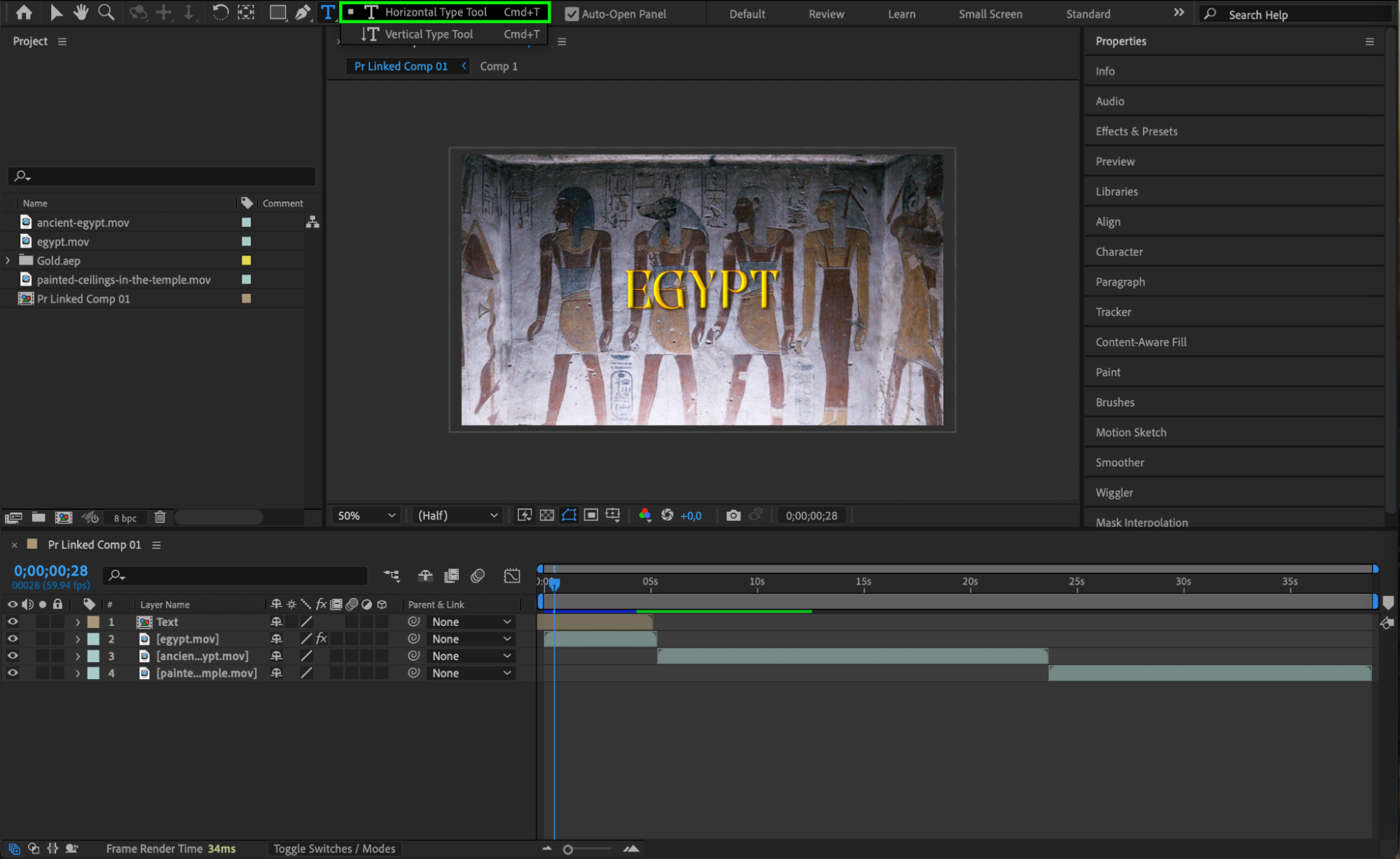
Task: Click the timeline zoom slider
Action: (568, 849)
